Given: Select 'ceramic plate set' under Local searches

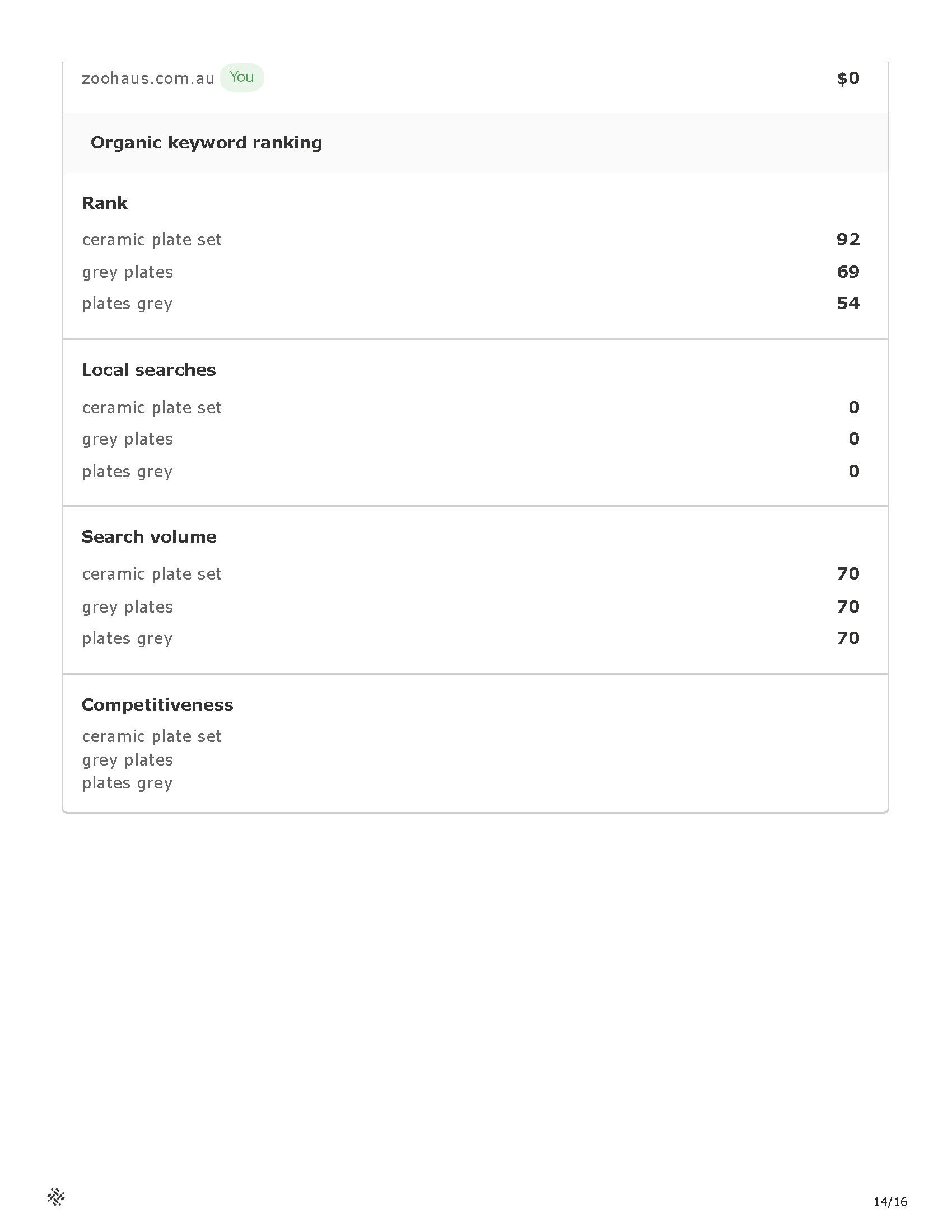Looking at the screenshot, I should 152,408.
